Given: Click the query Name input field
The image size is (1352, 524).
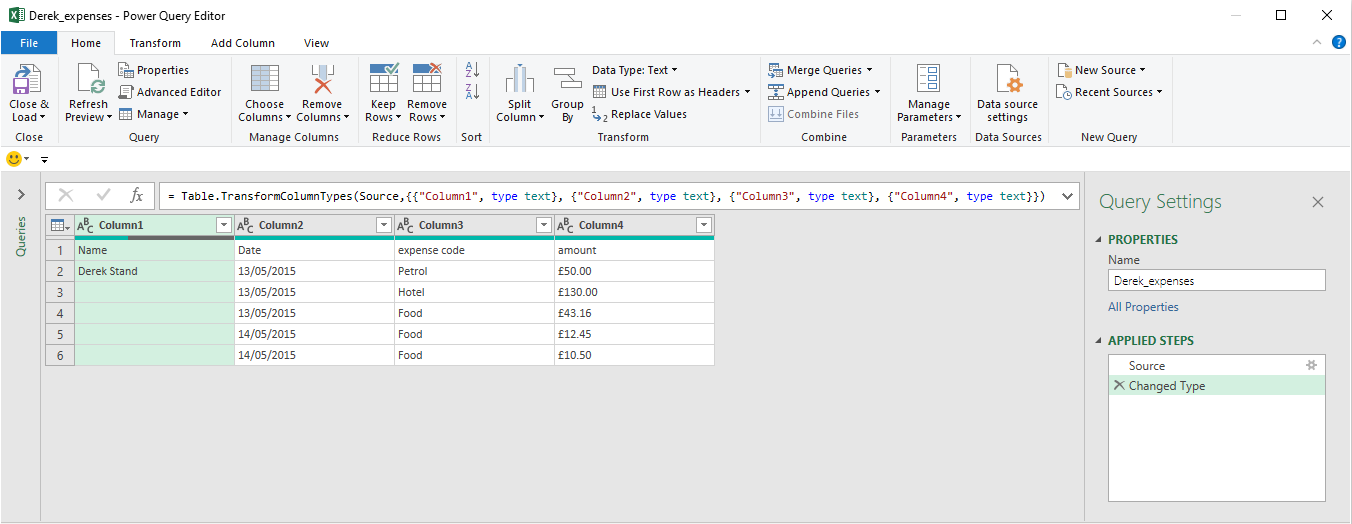Looking at the screenshot, I should [1217, 281].
